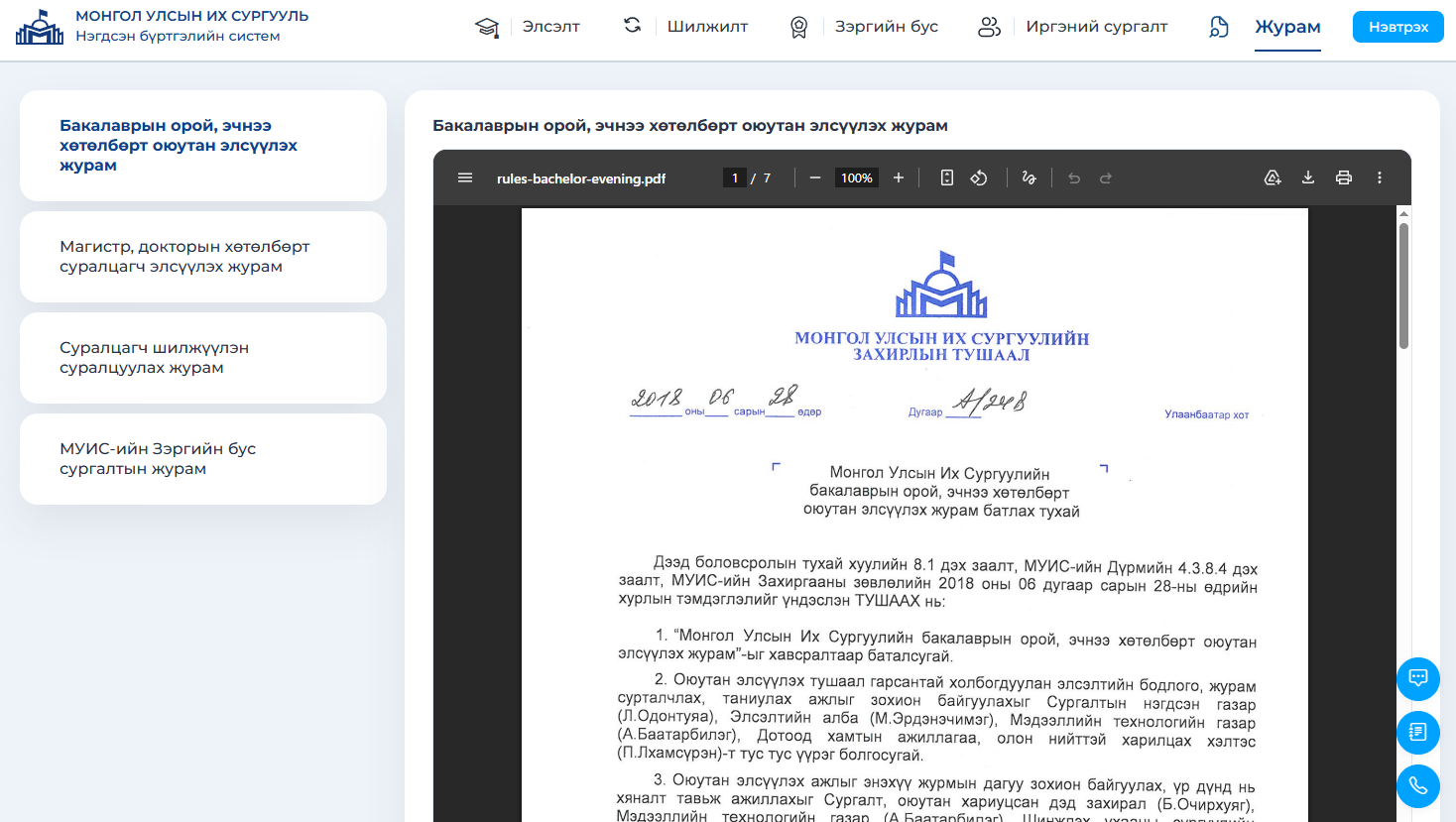The height and width of the screenshot is (822, 1456).
Task: Rotate the PDF document counterclockwise
Action: (x=979, y=178)
